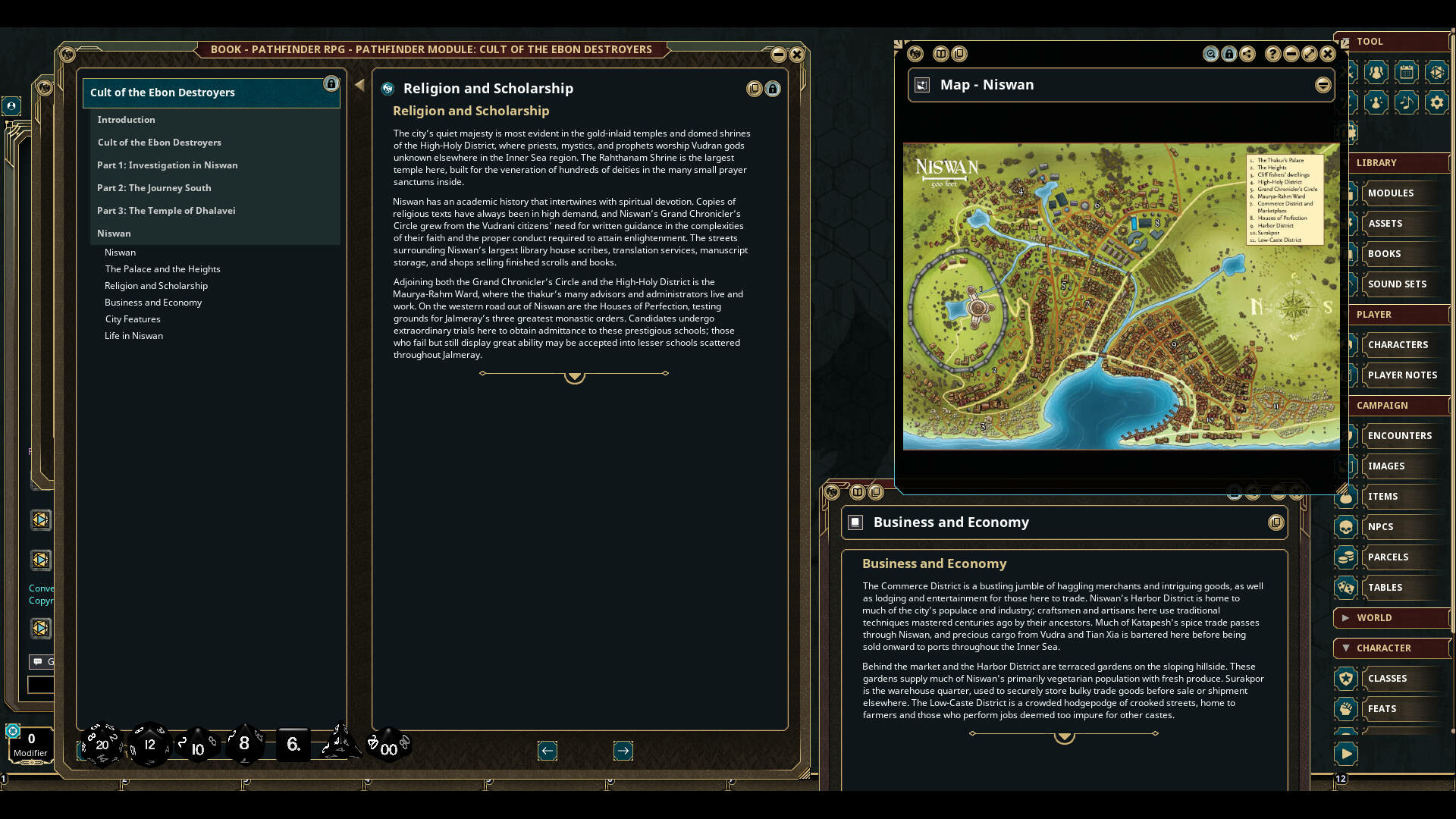The width and height of the screenshot is (1456, 819).
Task: Open the party sheet tool icon
Action: 1376,72
